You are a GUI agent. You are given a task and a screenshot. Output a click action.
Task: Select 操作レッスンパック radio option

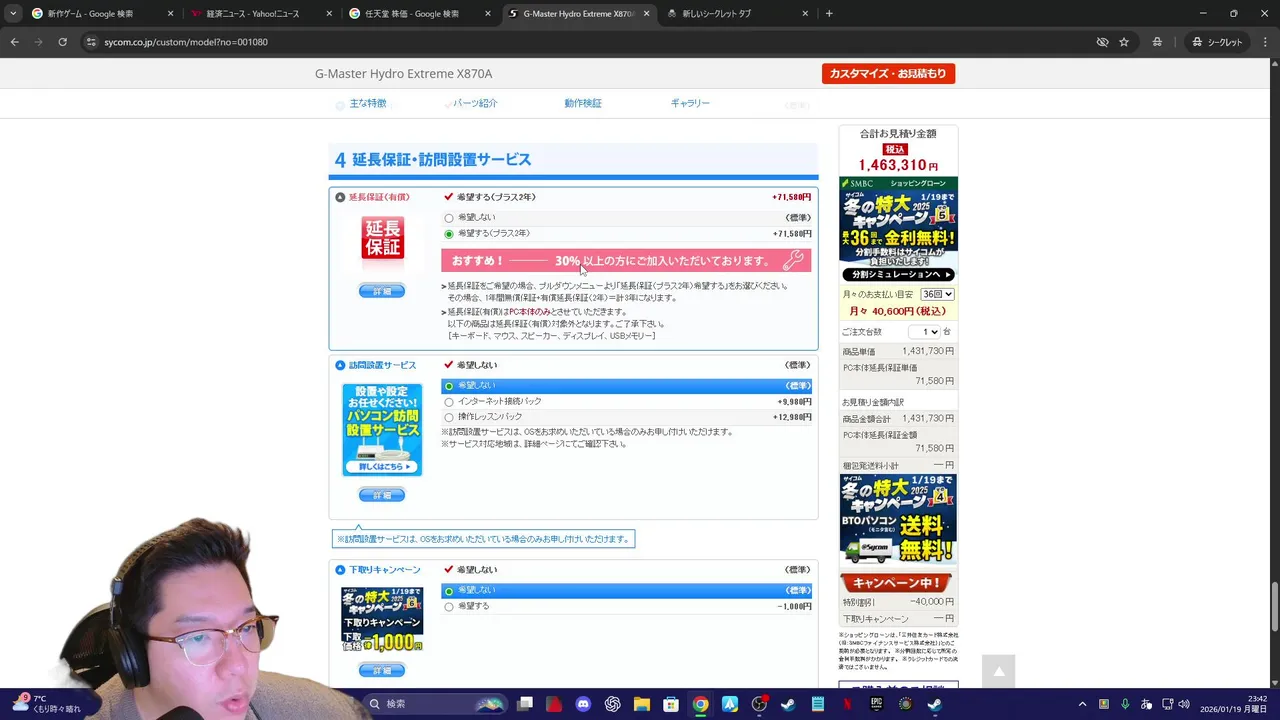click(449, 417)
